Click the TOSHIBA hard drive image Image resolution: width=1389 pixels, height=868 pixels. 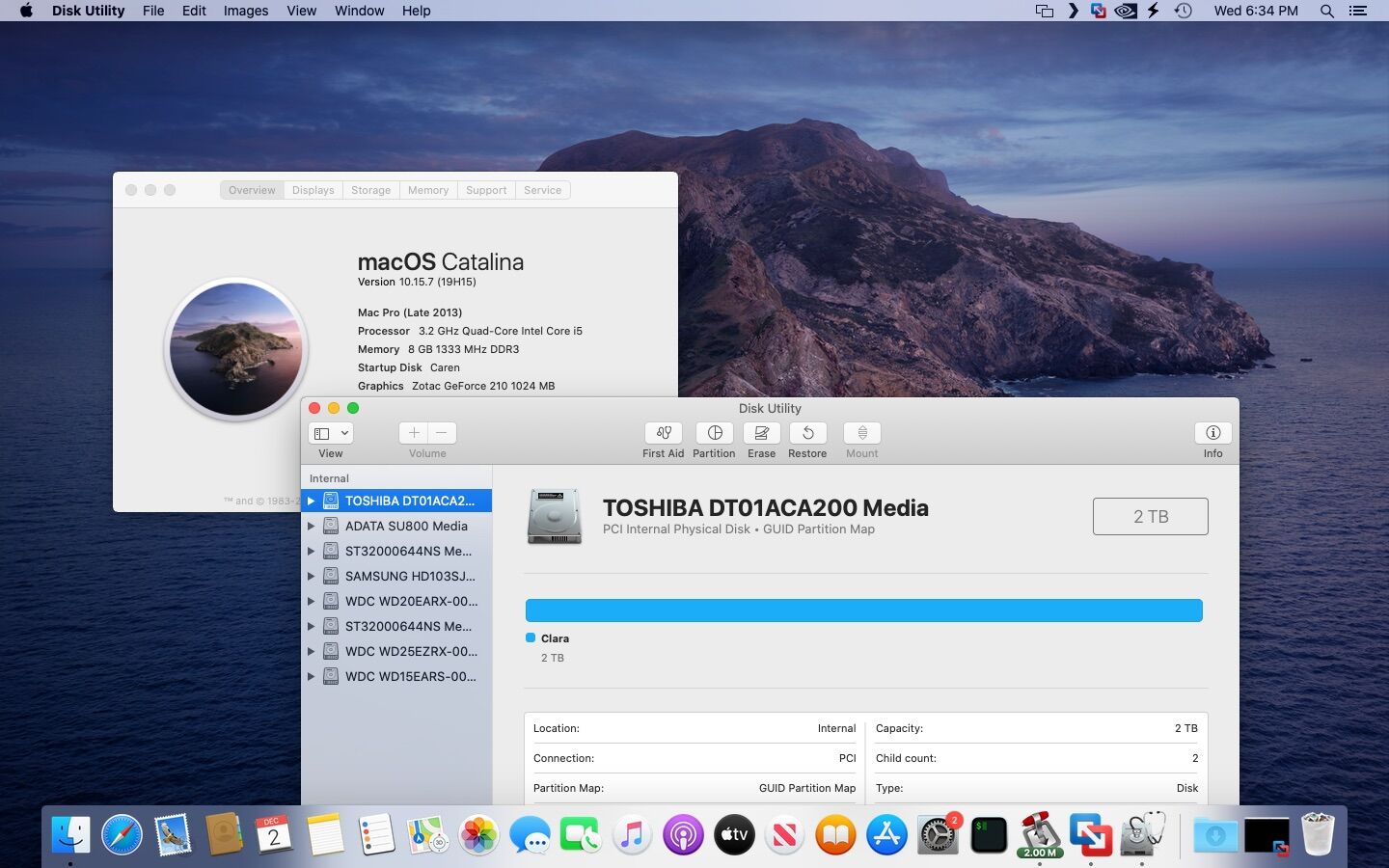coord(555,516)
